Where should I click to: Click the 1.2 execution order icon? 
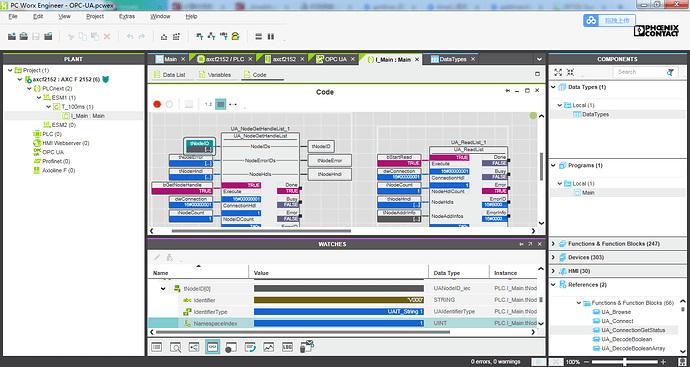click(208, 104)
